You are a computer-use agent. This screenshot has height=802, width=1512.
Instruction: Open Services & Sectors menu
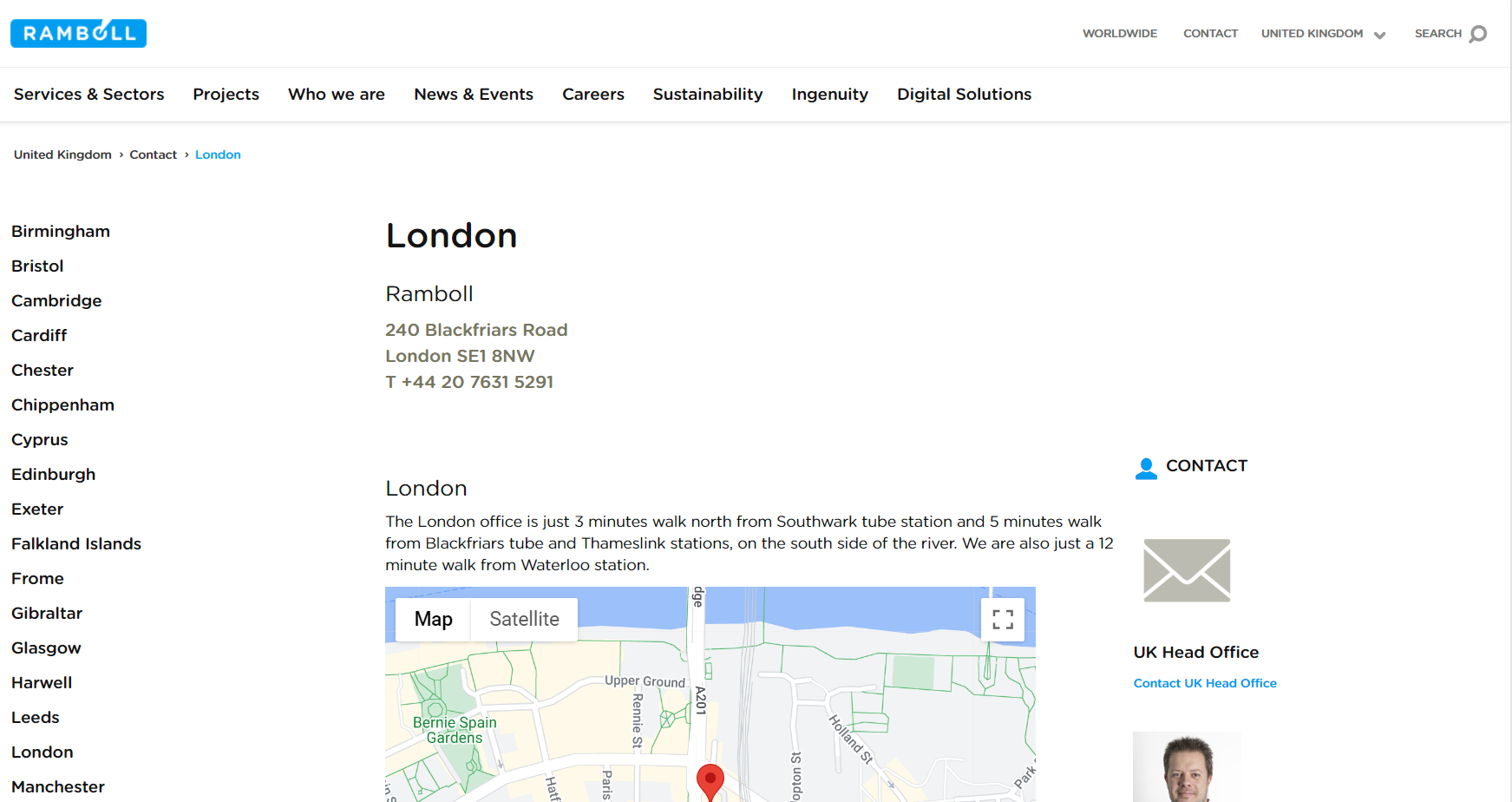coord(88,94)
